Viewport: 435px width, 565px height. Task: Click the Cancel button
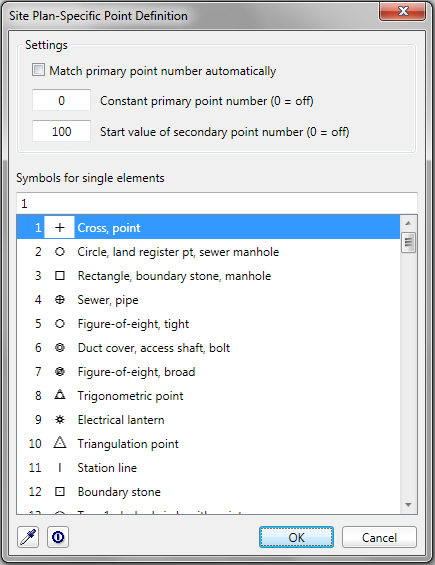pos(379,537)
